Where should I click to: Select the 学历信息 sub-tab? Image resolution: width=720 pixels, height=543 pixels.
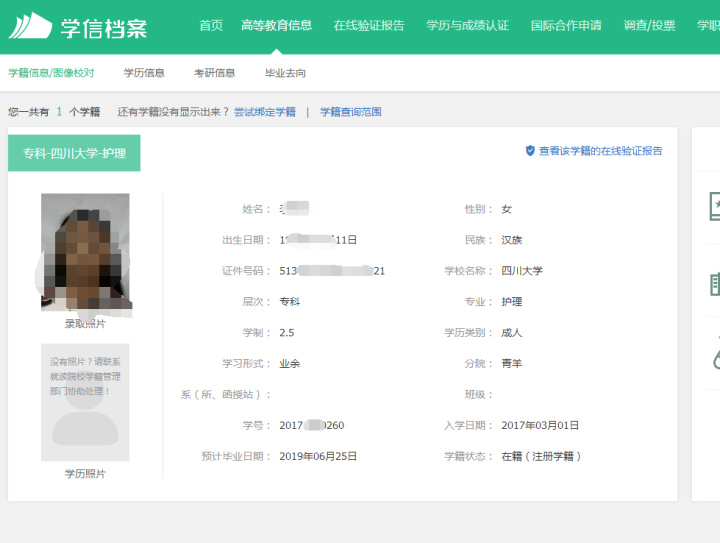click(x=144, y=73)
